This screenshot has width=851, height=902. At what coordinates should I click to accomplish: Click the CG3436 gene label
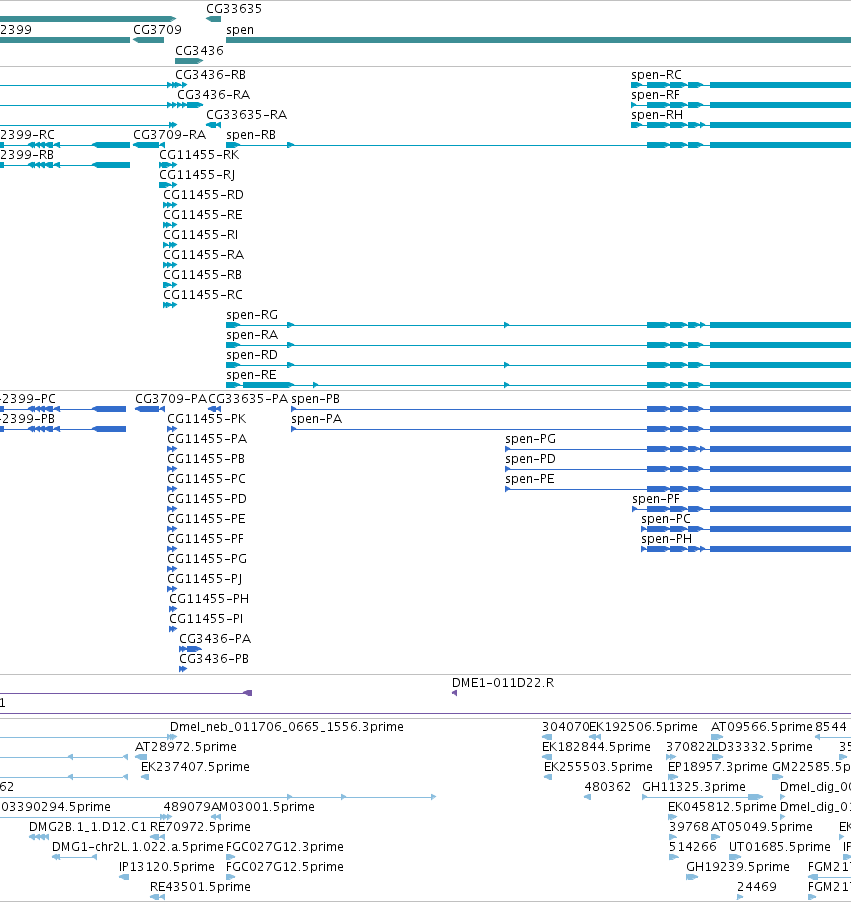pyautogui.click(x=199, y=51)
